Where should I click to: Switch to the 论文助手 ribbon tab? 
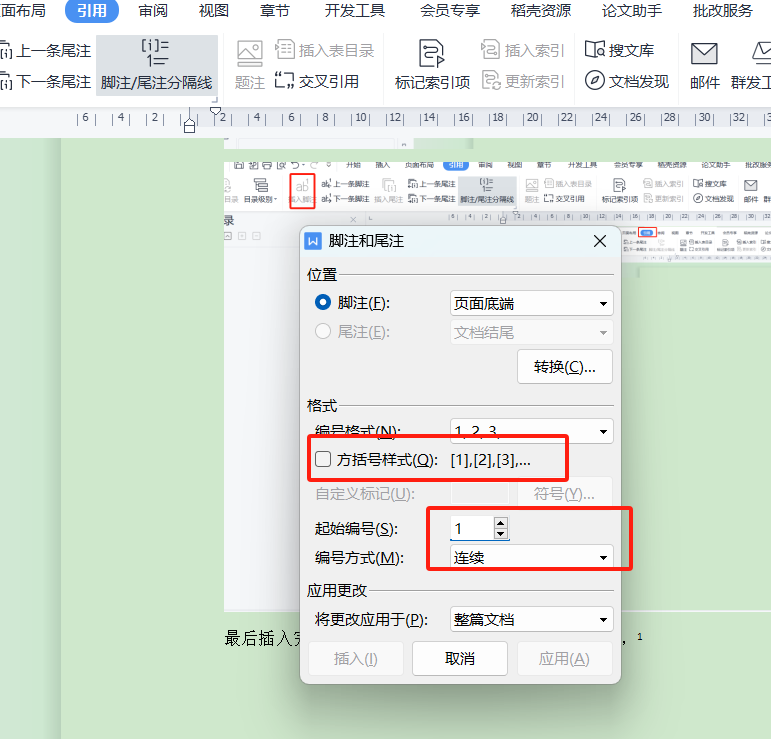point(631,10)
